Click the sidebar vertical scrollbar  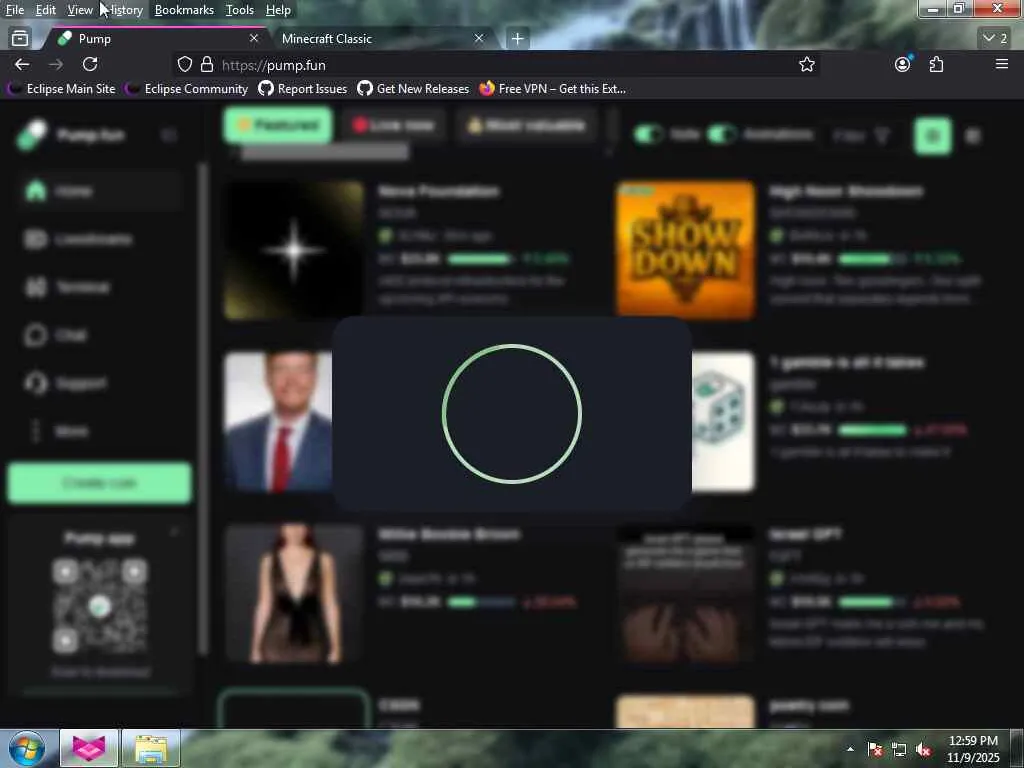(x=204, y=408)
